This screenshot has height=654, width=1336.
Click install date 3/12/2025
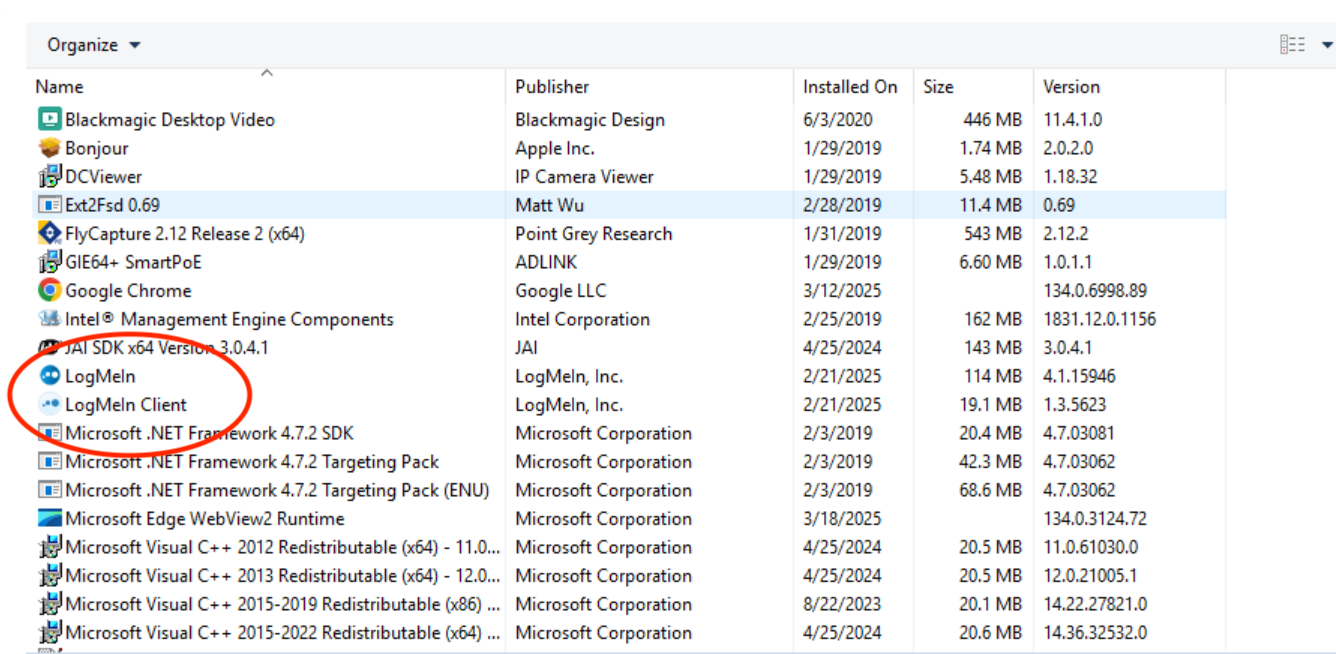[842, 290]
